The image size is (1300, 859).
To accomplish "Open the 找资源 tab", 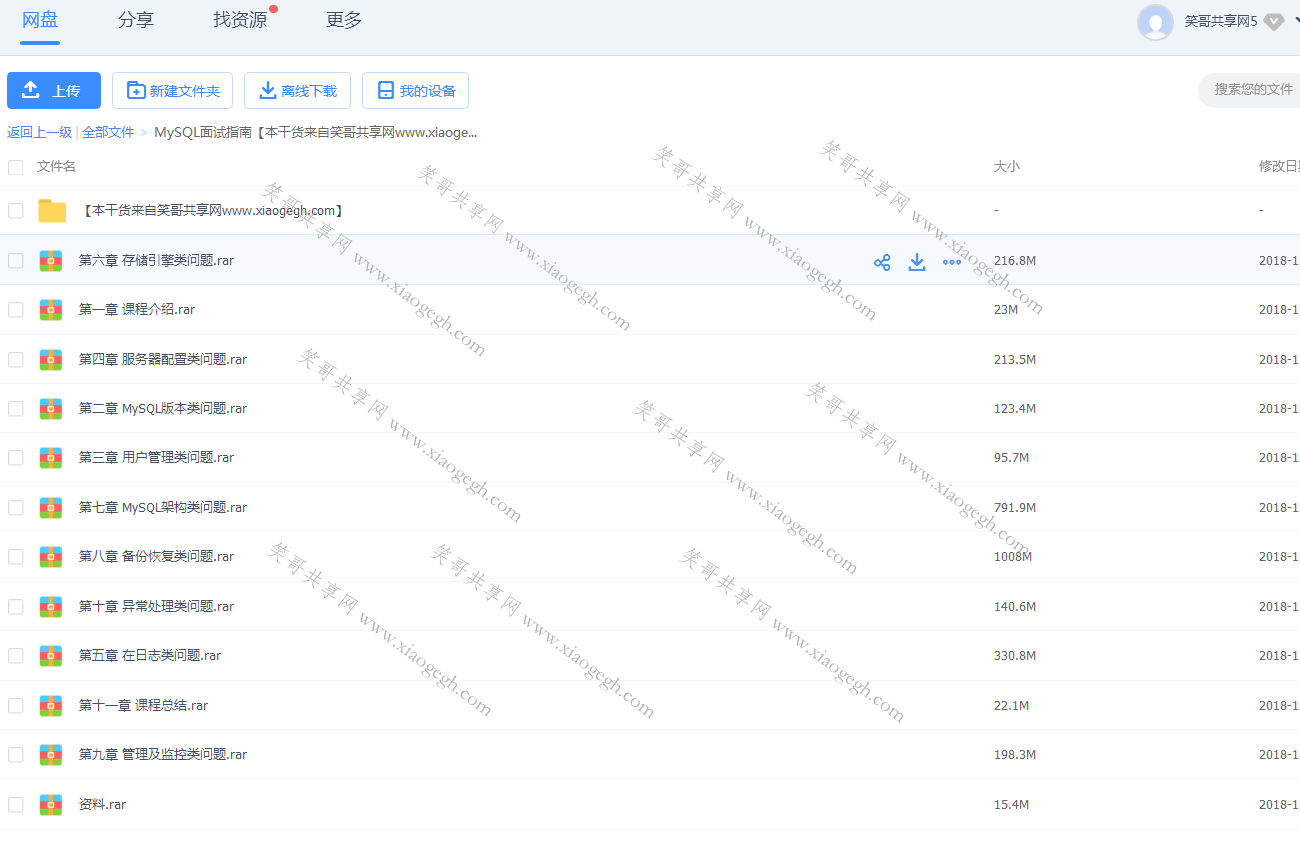I will 240,19.
